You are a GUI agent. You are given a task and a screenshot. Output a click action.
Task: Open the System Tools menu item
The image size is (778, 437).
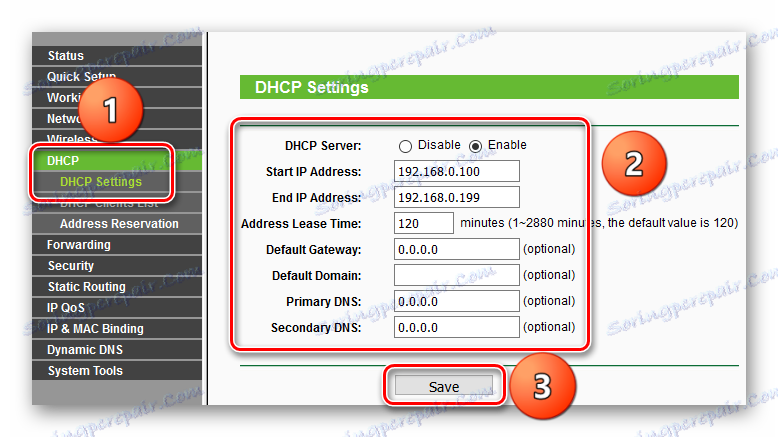(117, 371)
